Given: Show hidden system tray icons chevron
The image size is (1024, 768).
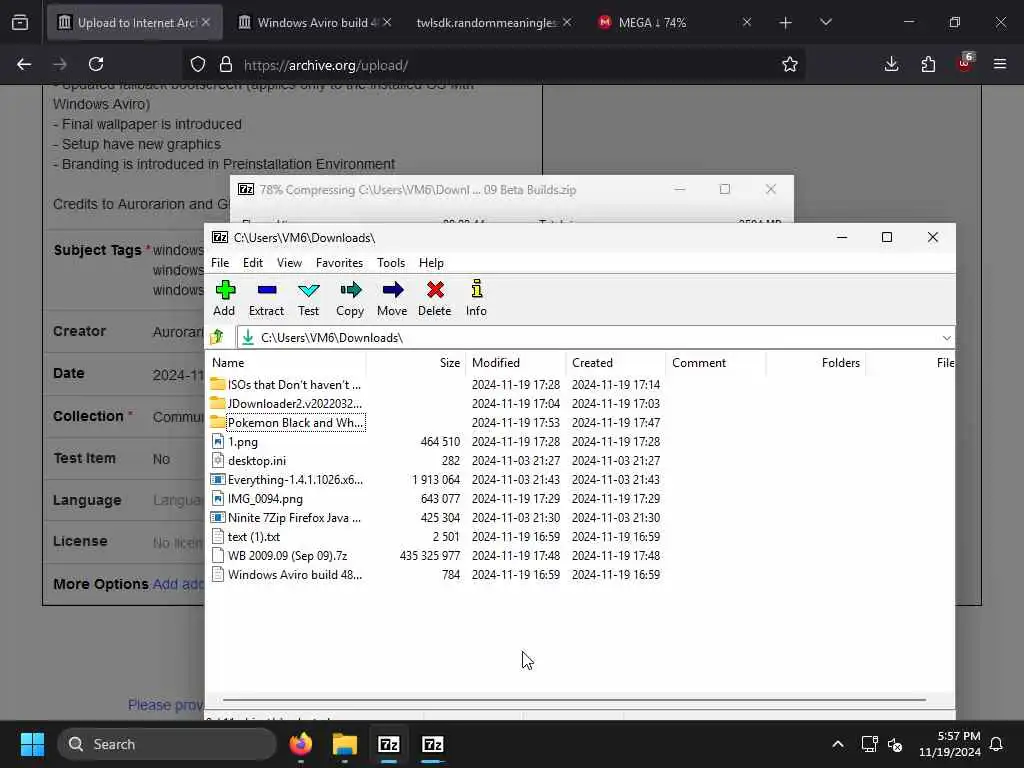Looking at the screenshot, I should [837, 744].
